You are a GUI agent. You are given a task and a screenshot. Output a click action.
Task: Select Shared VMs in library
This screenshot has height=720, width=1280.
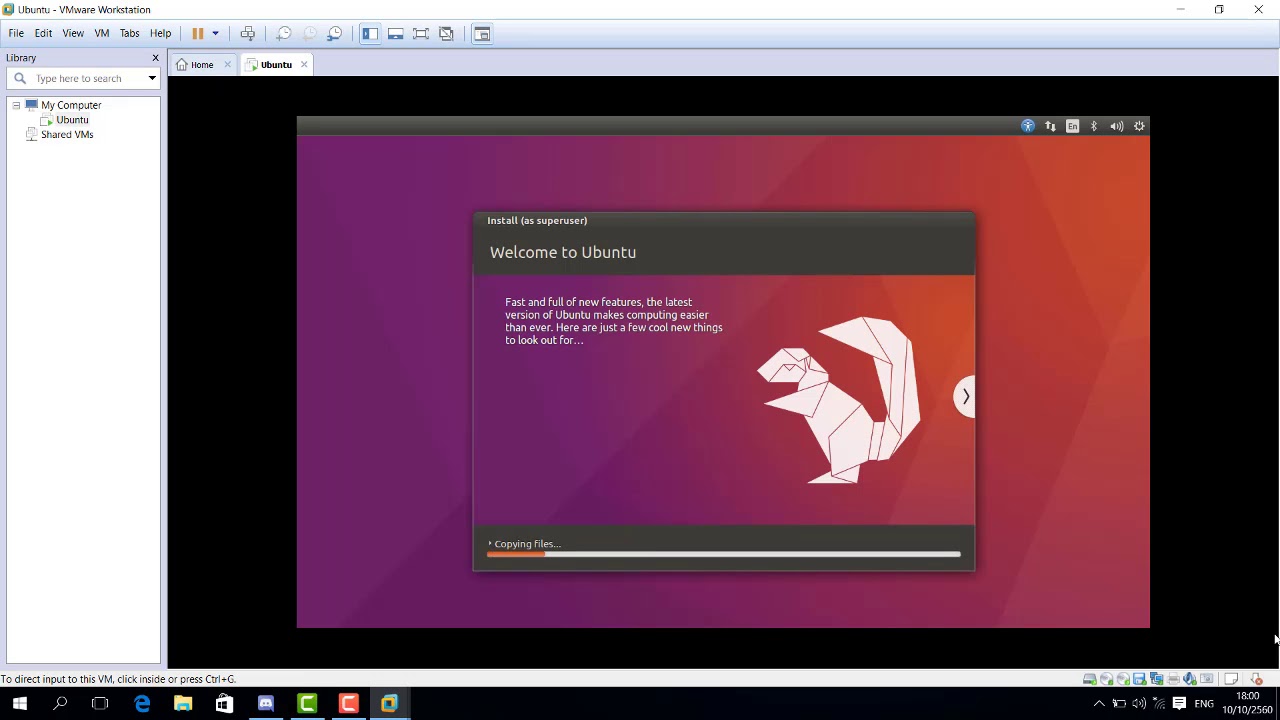click(x=67, y=135)
